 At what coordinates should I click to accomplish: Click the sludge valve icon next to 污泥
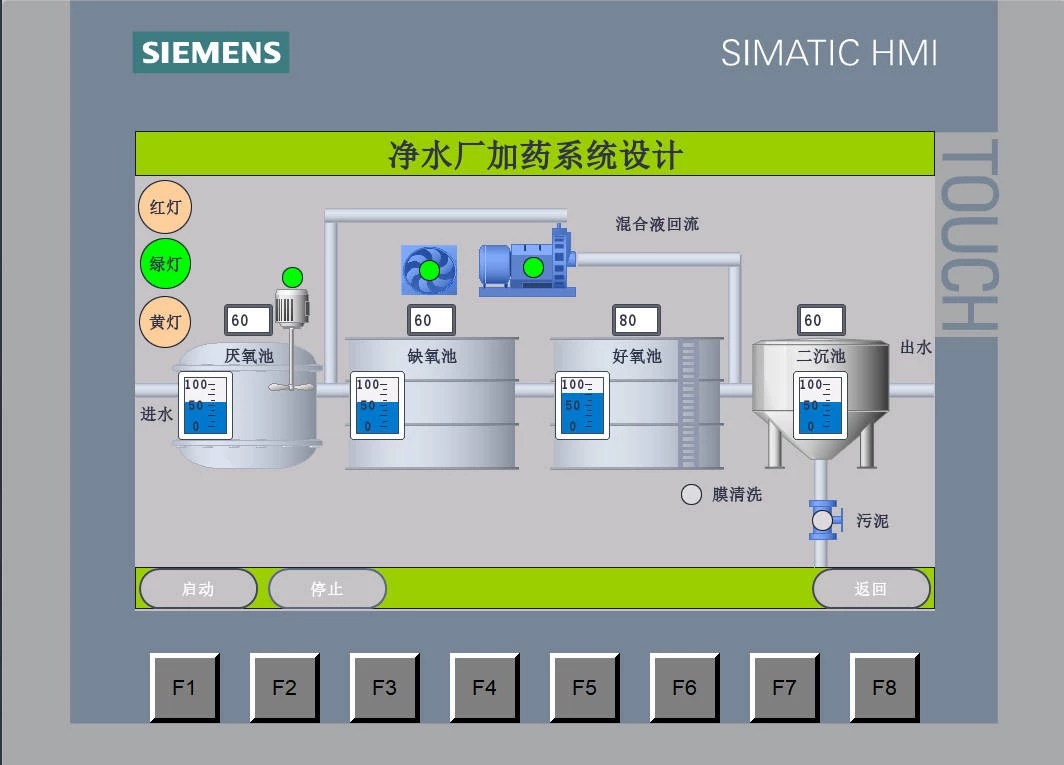[x=824, y=520]
